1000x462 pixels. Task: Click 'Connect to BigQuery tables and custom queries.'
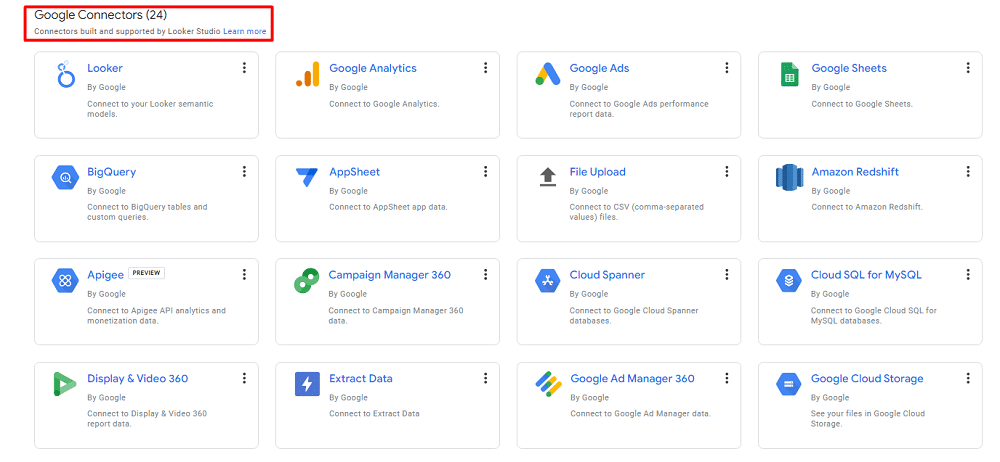point(147,212)
